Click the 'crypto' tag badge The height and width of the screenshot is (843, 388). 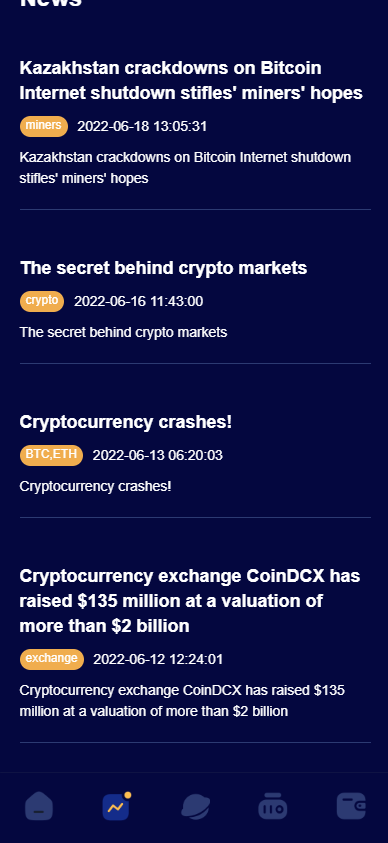point(42,301)
